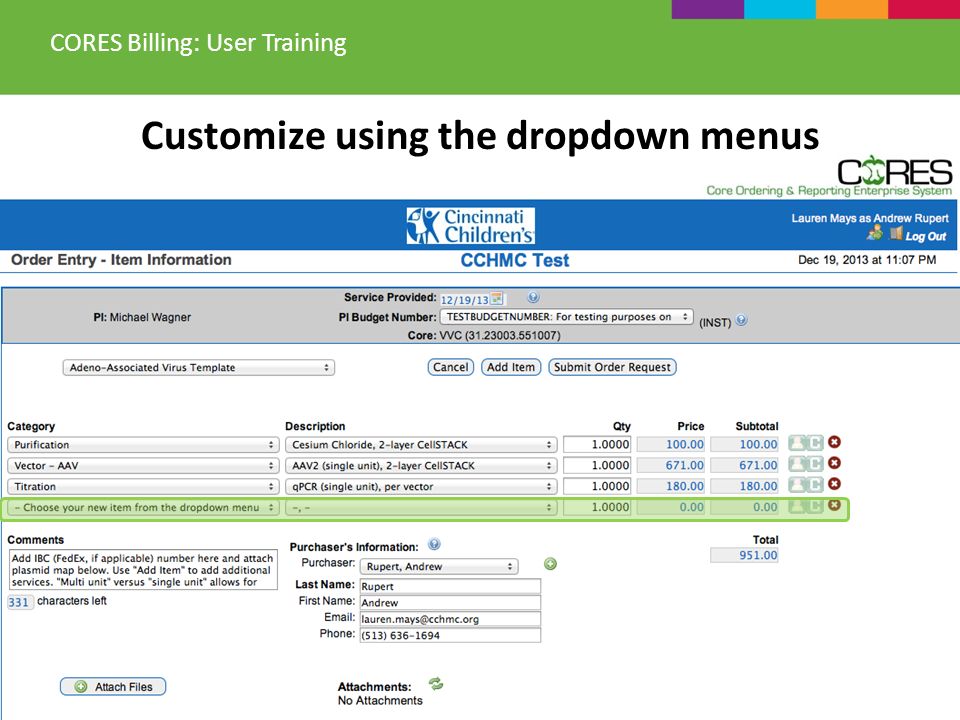This screenshot has height=720, width=960.
Task: Click person icon on Titration row
Action: point(797,484)
